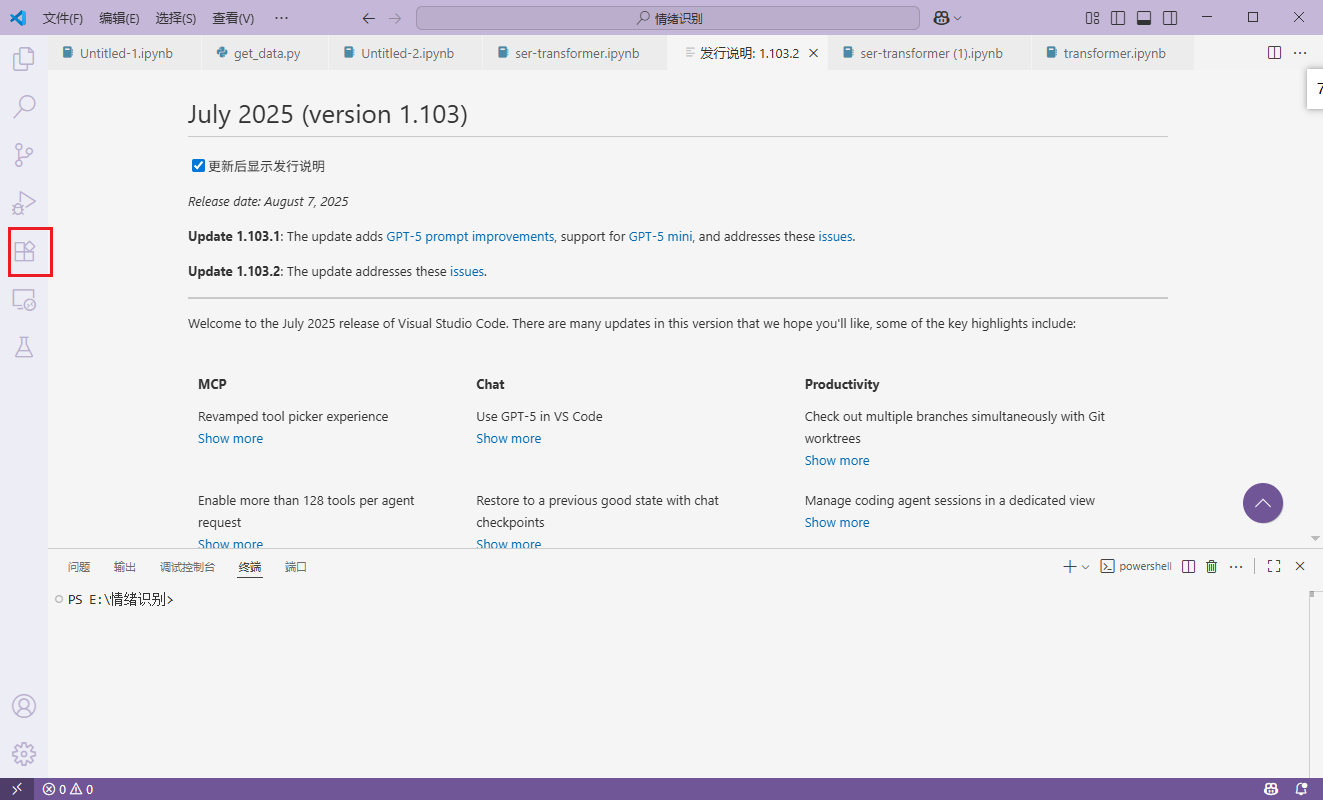Click the 情绪识别 command center search box
Viewport: 1323px width, 800px height.
[668, 18]
